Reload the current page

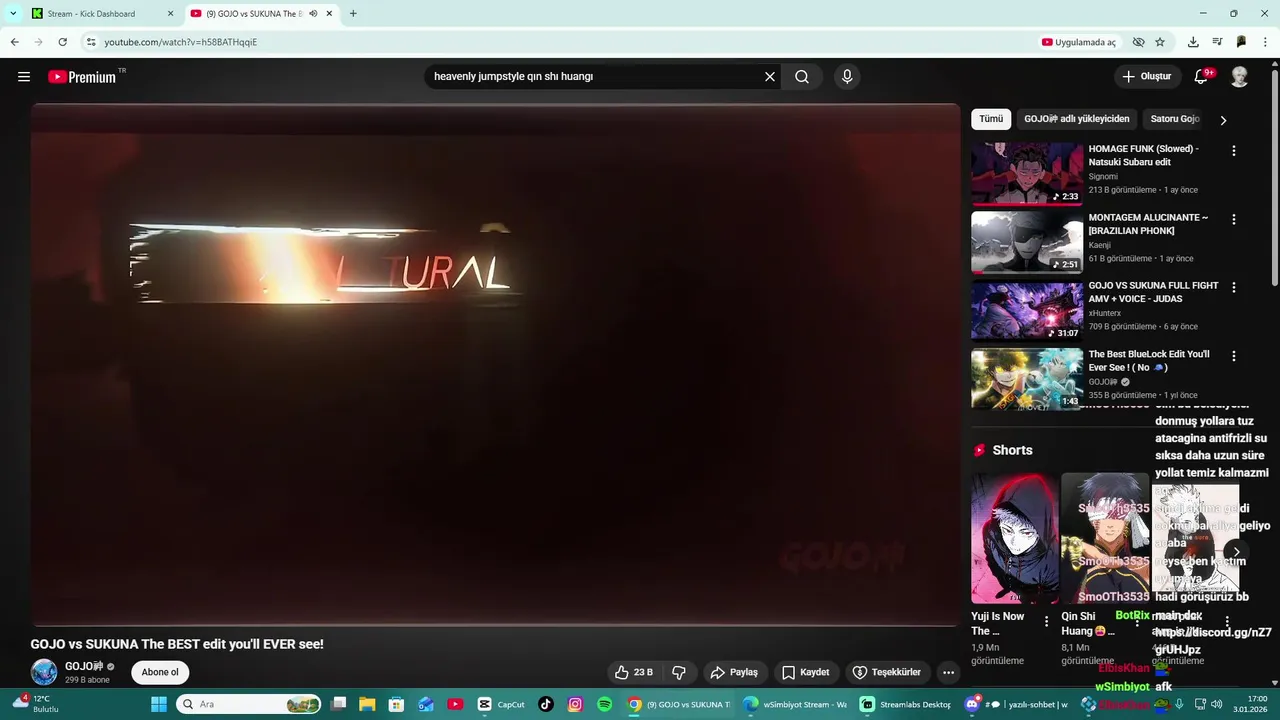tap(62, 42)
